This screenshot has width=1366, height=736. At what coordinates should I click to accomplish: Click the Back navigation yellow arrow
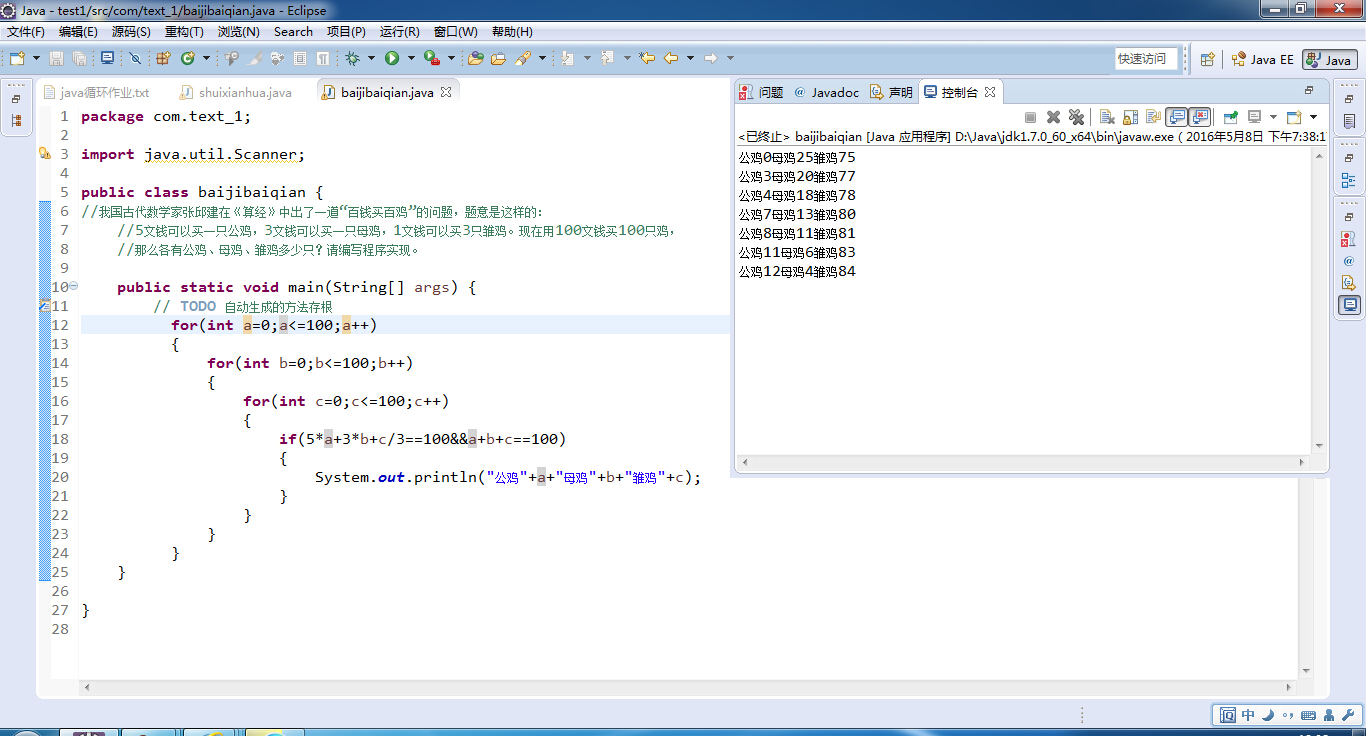[x=671, y=58]
